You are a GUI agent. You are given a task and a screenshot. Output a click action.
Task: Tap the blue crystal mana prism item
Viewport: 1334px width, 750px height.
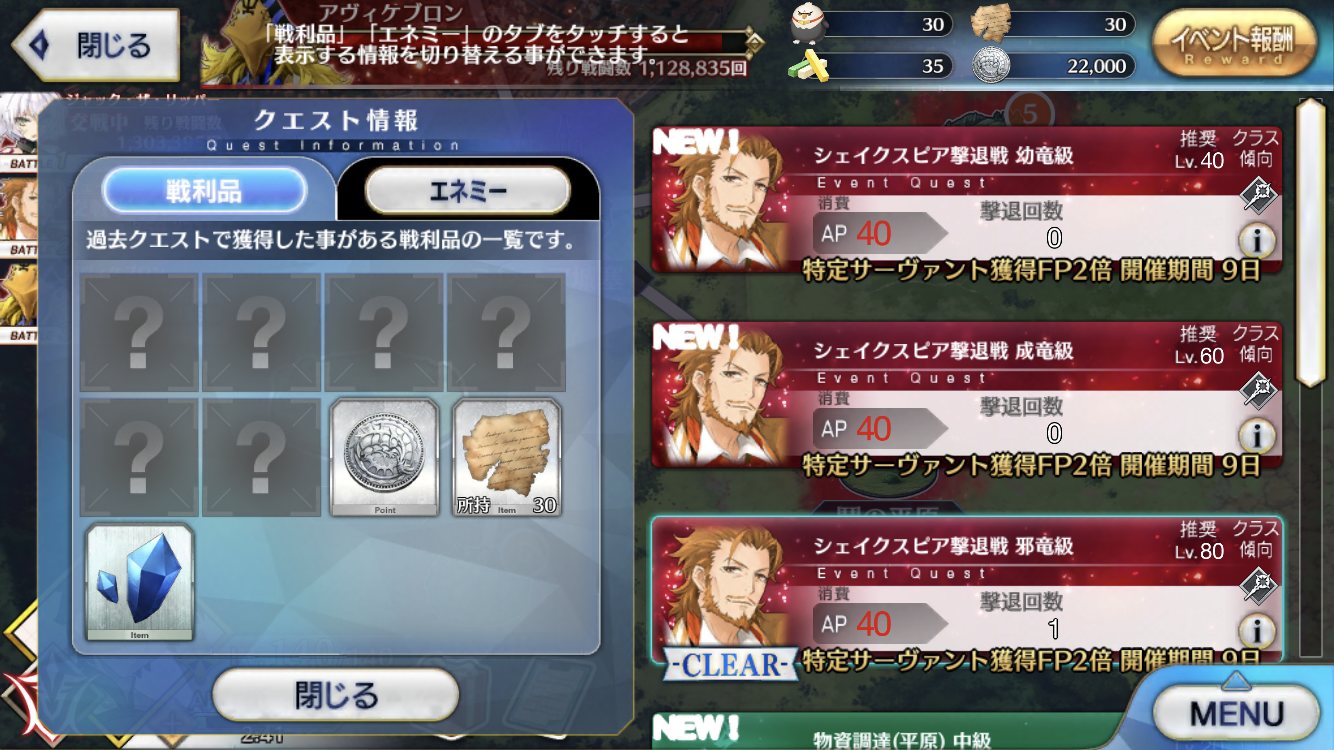pyautogui.click(x=140, y=582)
